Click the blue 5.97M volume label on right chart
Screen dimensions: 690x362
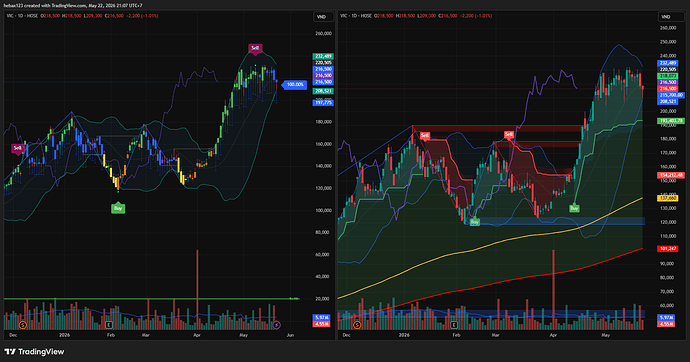[x=666, y=318]
